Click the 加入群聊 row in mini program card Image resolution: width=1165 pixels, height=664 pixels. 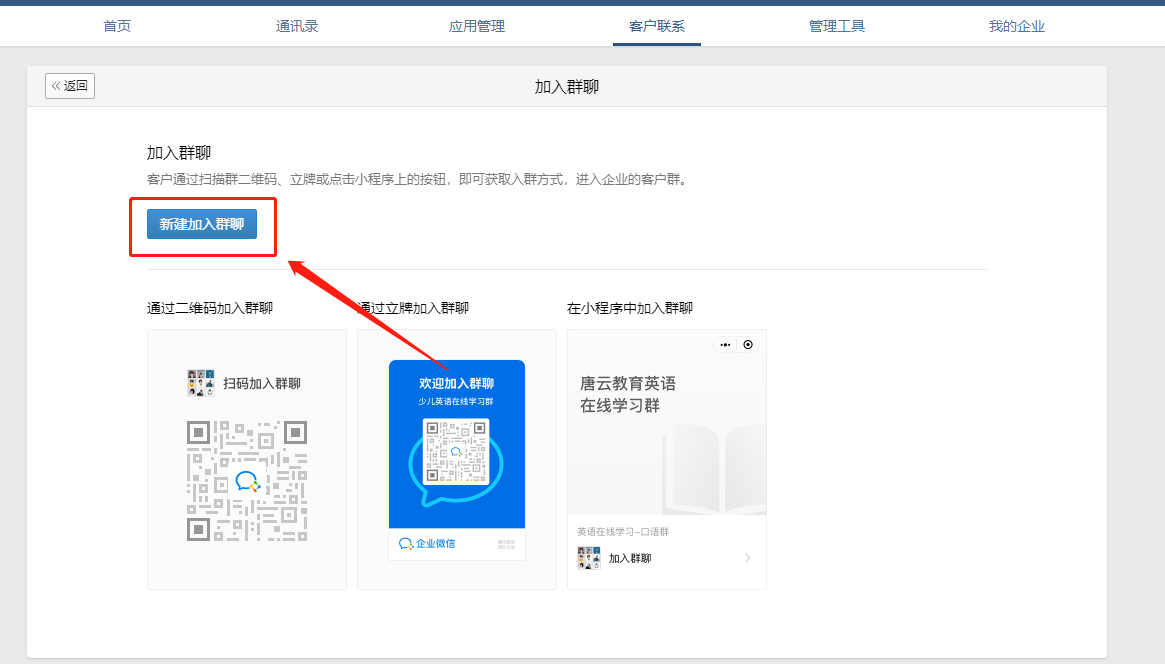click(x=666, y=558)
